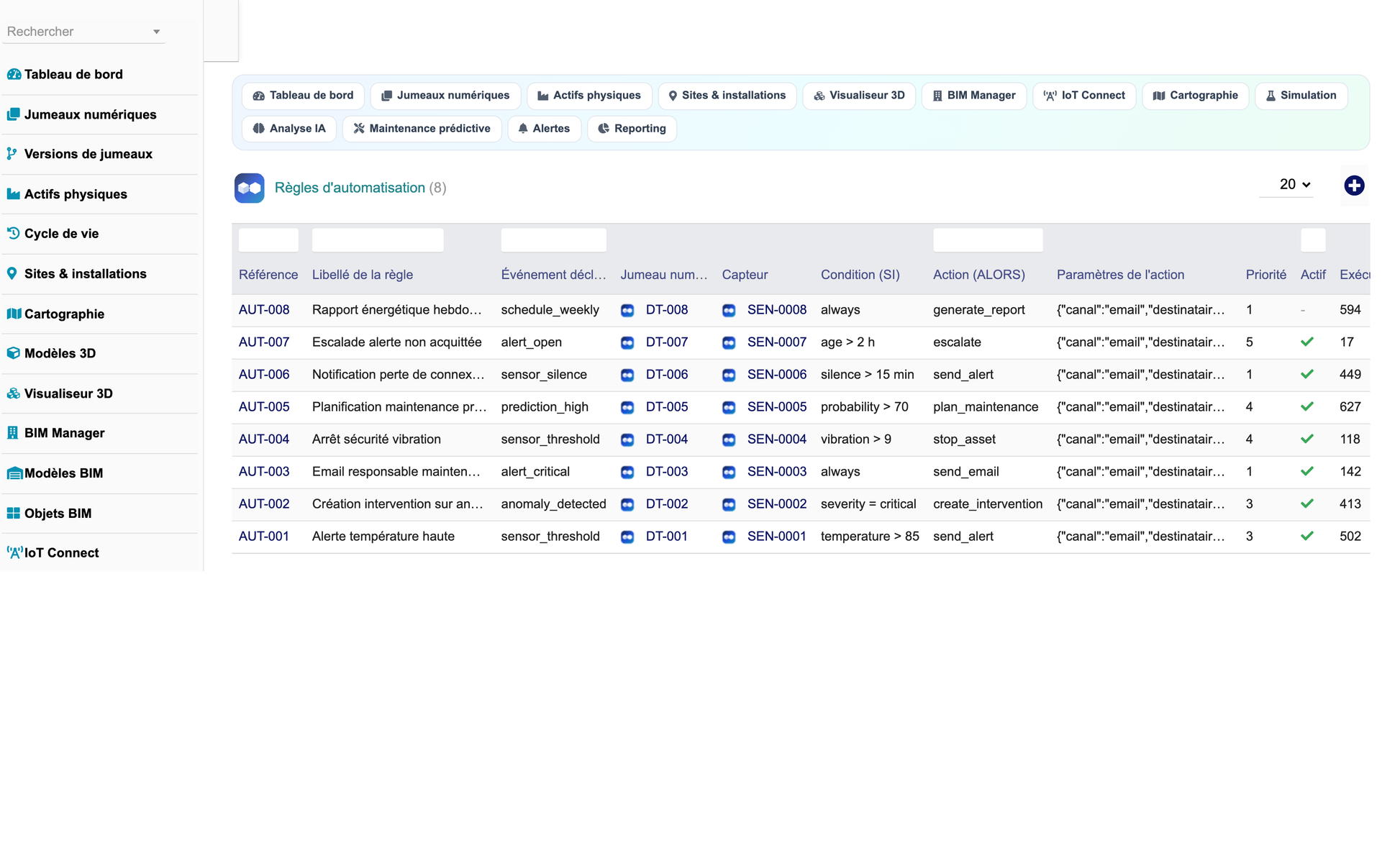1400x866 pixels.
Task: Click the Jumeaux numériques sidebar icon
Action: pos(13,114)
